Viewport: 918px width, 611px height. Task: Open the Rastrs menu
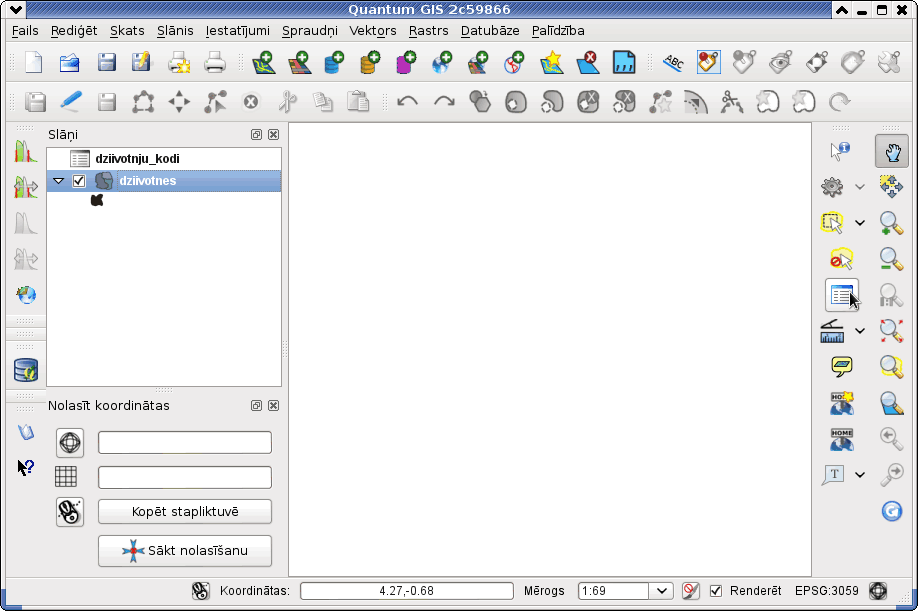pos(429,30)
